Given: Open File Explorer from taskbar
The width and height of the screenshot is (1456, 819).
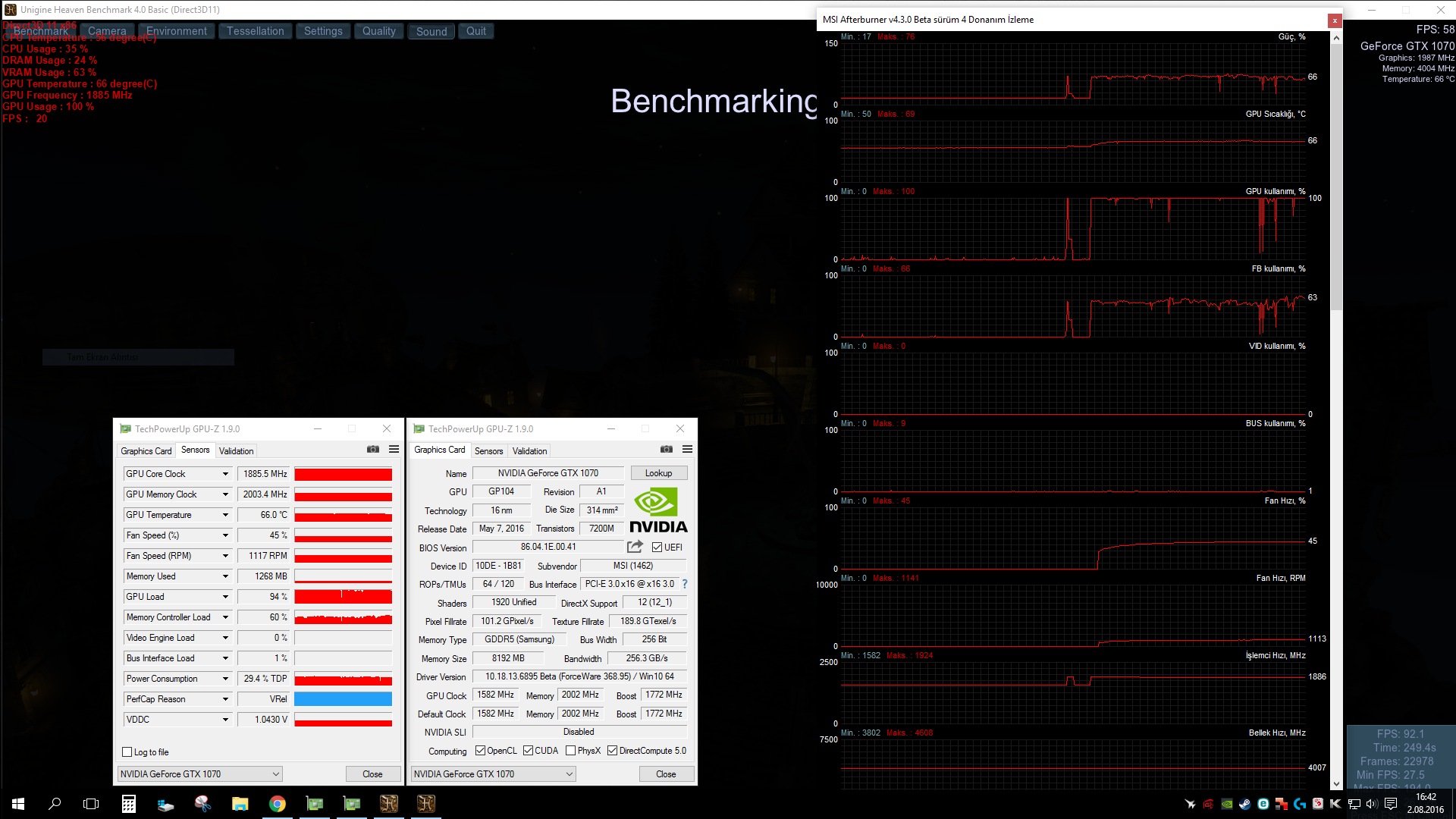Looking at the screenshot, I should click(x=240, y=804).
